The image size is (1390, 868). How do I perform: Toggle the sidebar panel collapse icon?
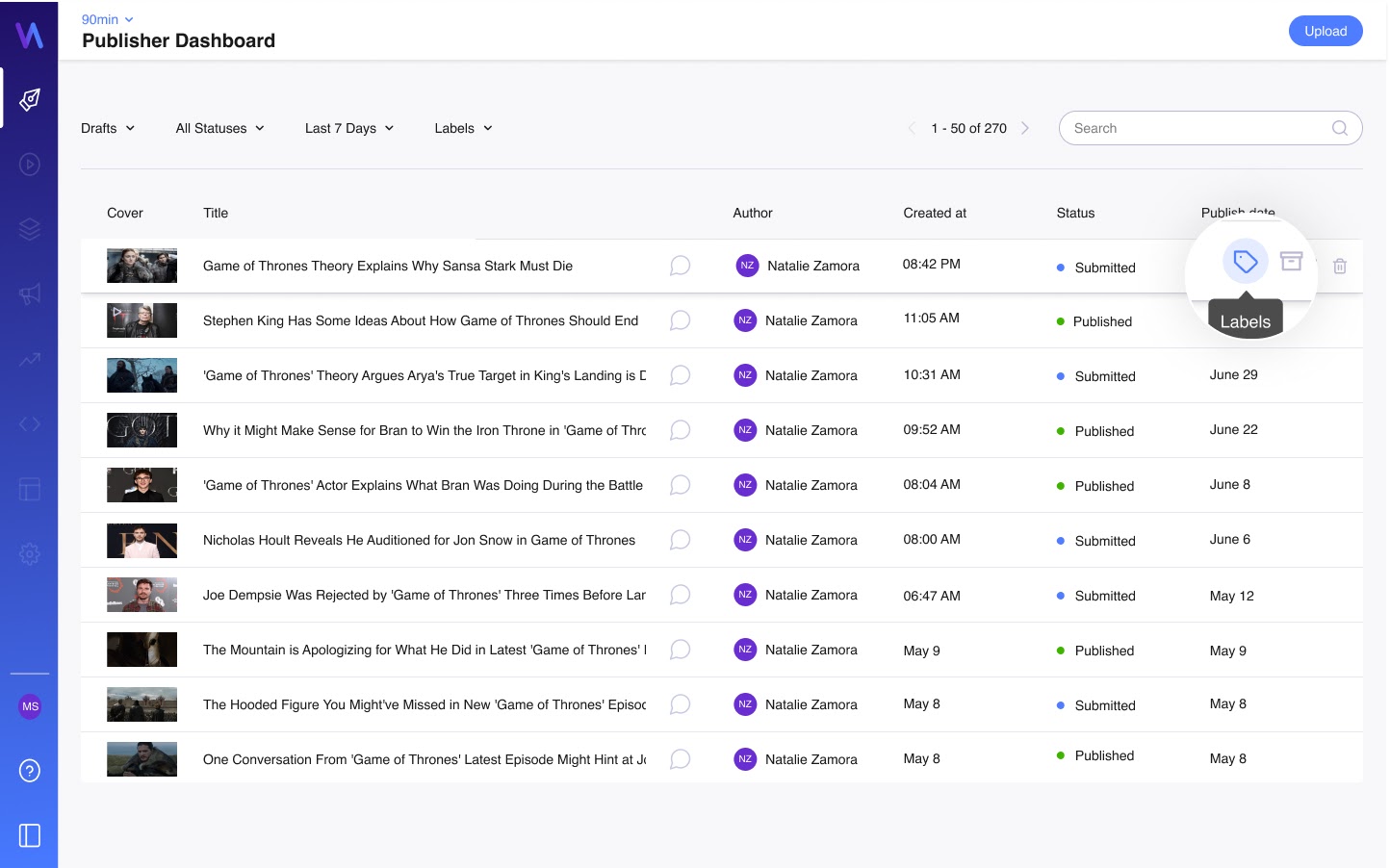pyautogui.click(x=30, y=835)
